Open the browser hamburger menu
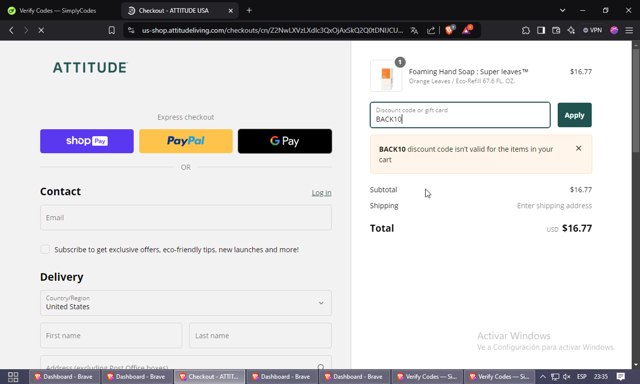The image size is (640, 384). 629,30
